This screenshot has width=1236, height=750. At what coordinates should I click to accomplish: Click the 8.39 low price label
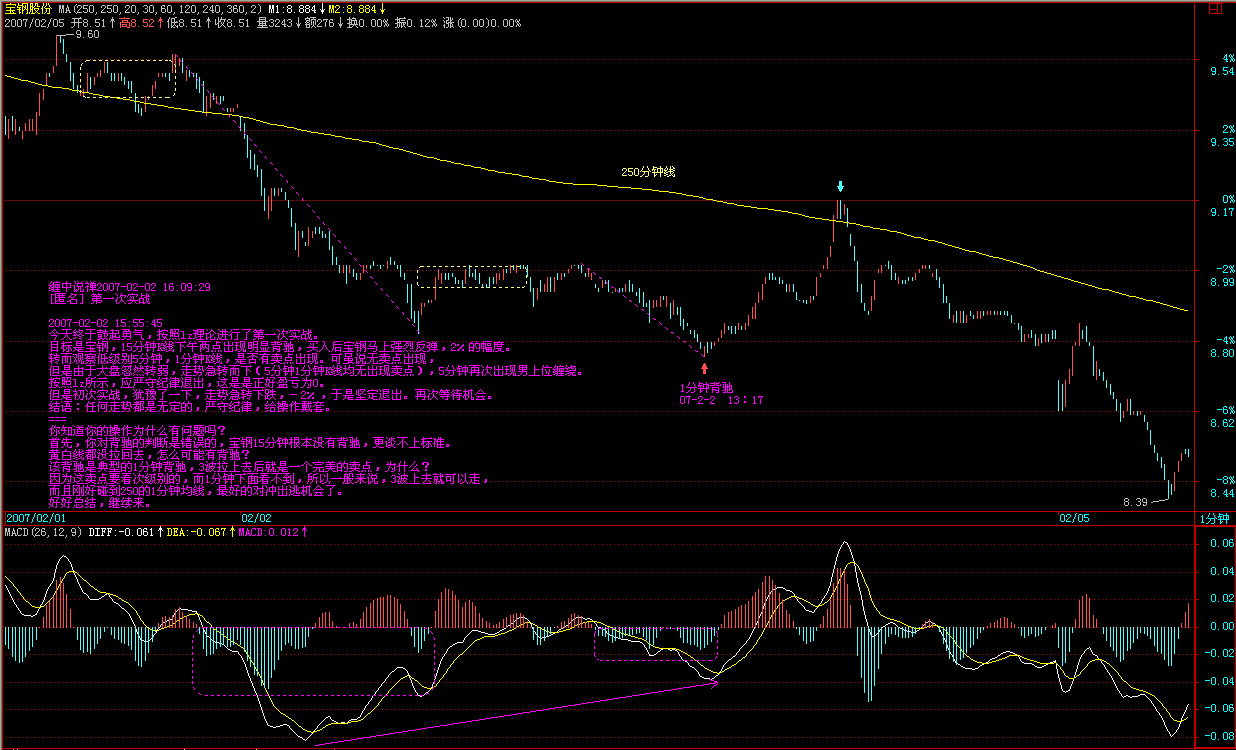pyautogui.click(x=1135, y=502)
